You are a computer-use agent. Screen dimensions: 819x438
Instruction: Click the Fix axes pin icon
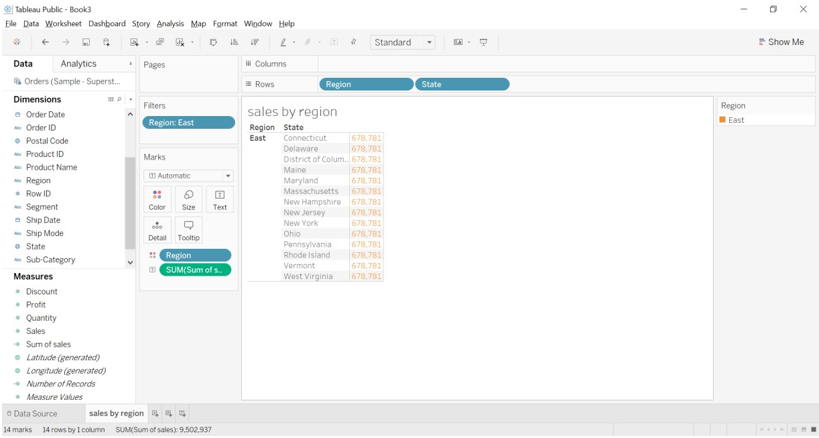(354, 42)
